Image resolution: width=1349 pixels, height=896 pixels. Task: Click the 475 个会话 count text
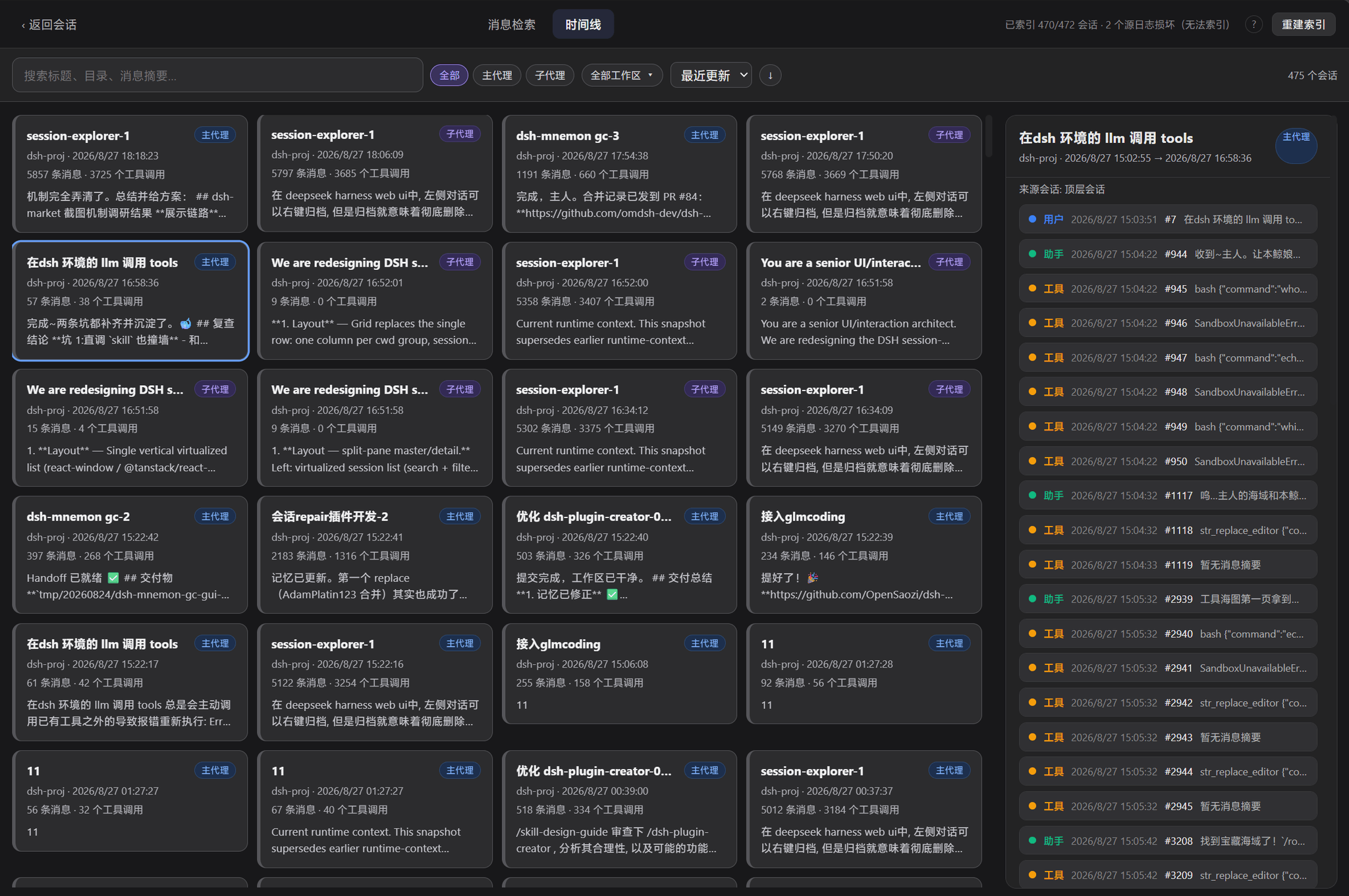(x=1312, y=75)
